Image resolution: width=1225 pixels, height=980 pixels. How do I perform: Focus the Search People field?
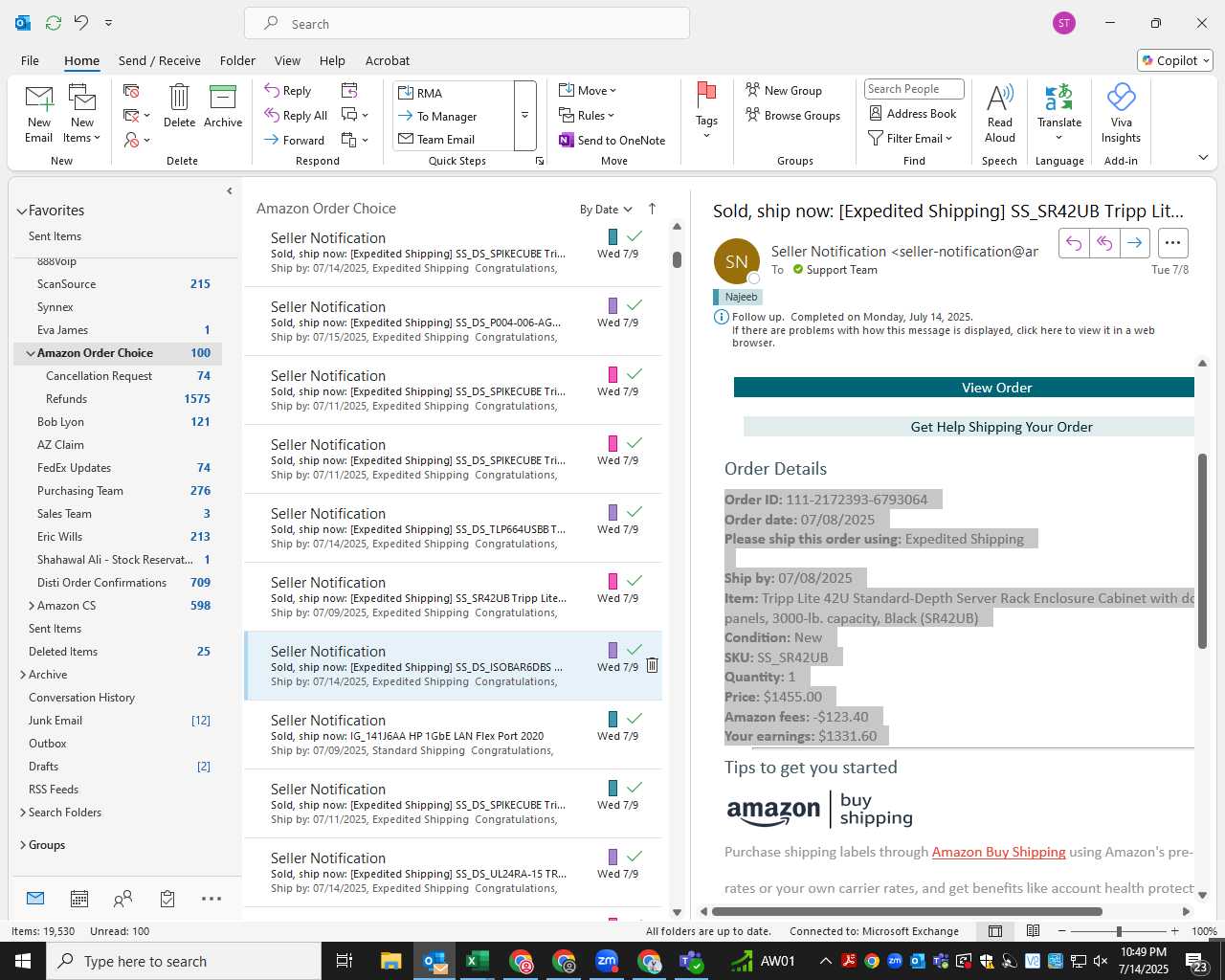pos(914,89)
